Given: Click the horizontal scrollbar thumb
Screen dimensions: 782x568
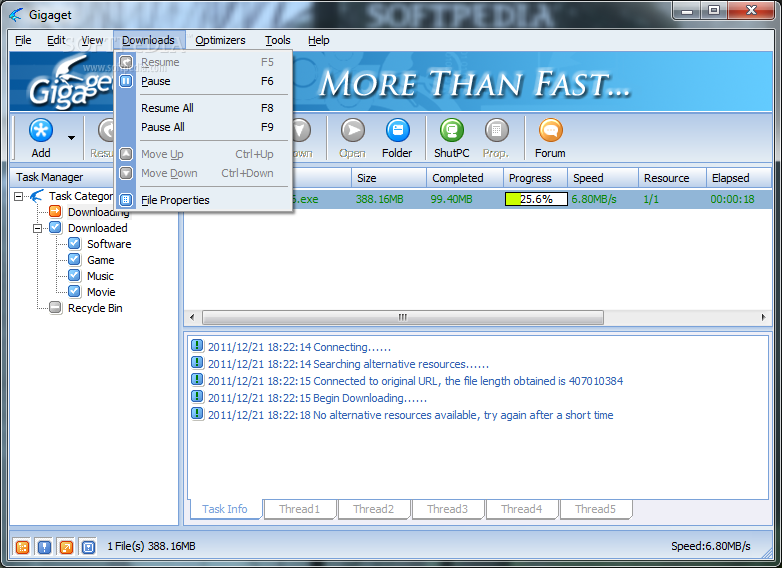Looking at the screenshot, I should (403, 317).
